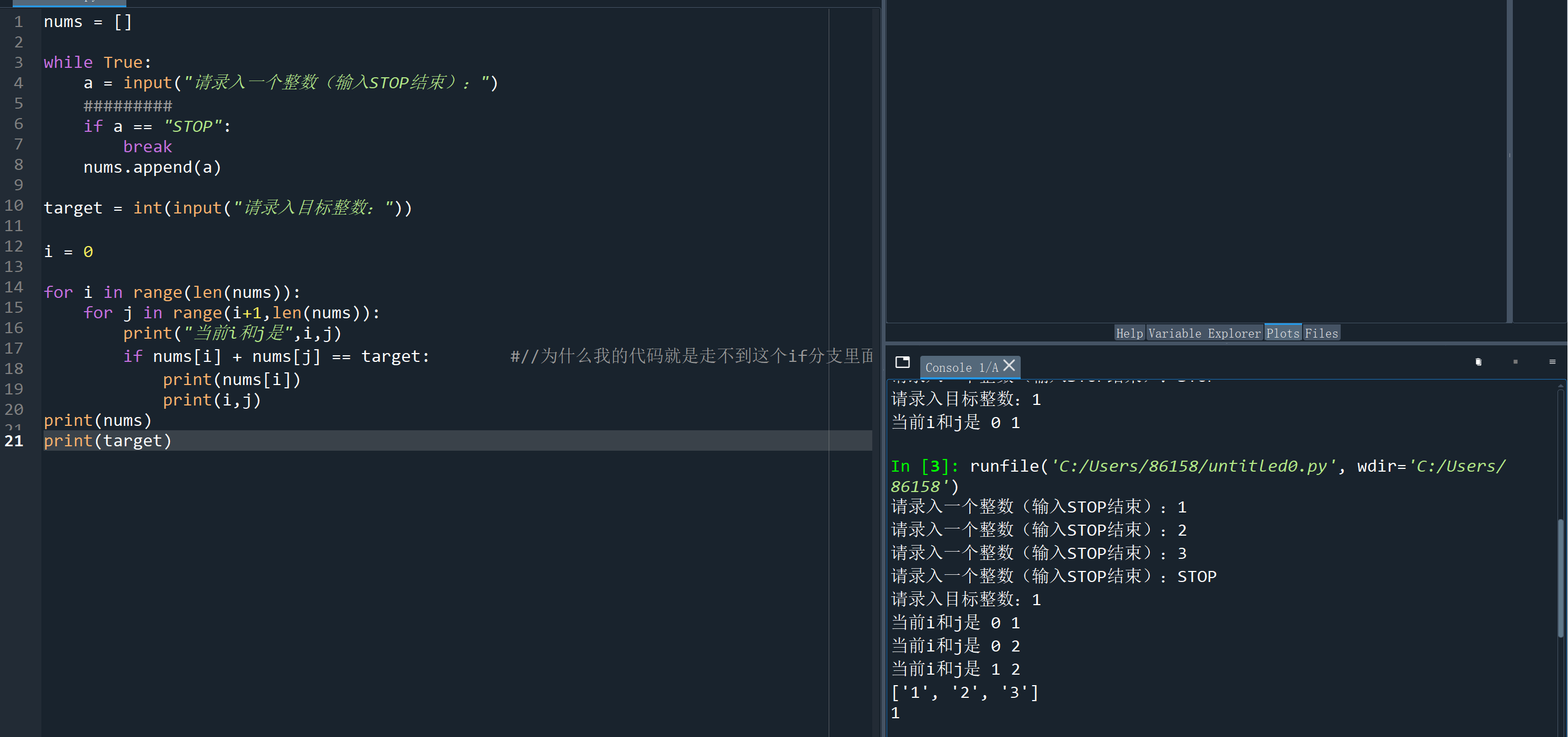Image resolution: width=1568 pixels, height=737 pixels.
Task: Click the trash icon to remove variables
Action: tap(1479, 362)
